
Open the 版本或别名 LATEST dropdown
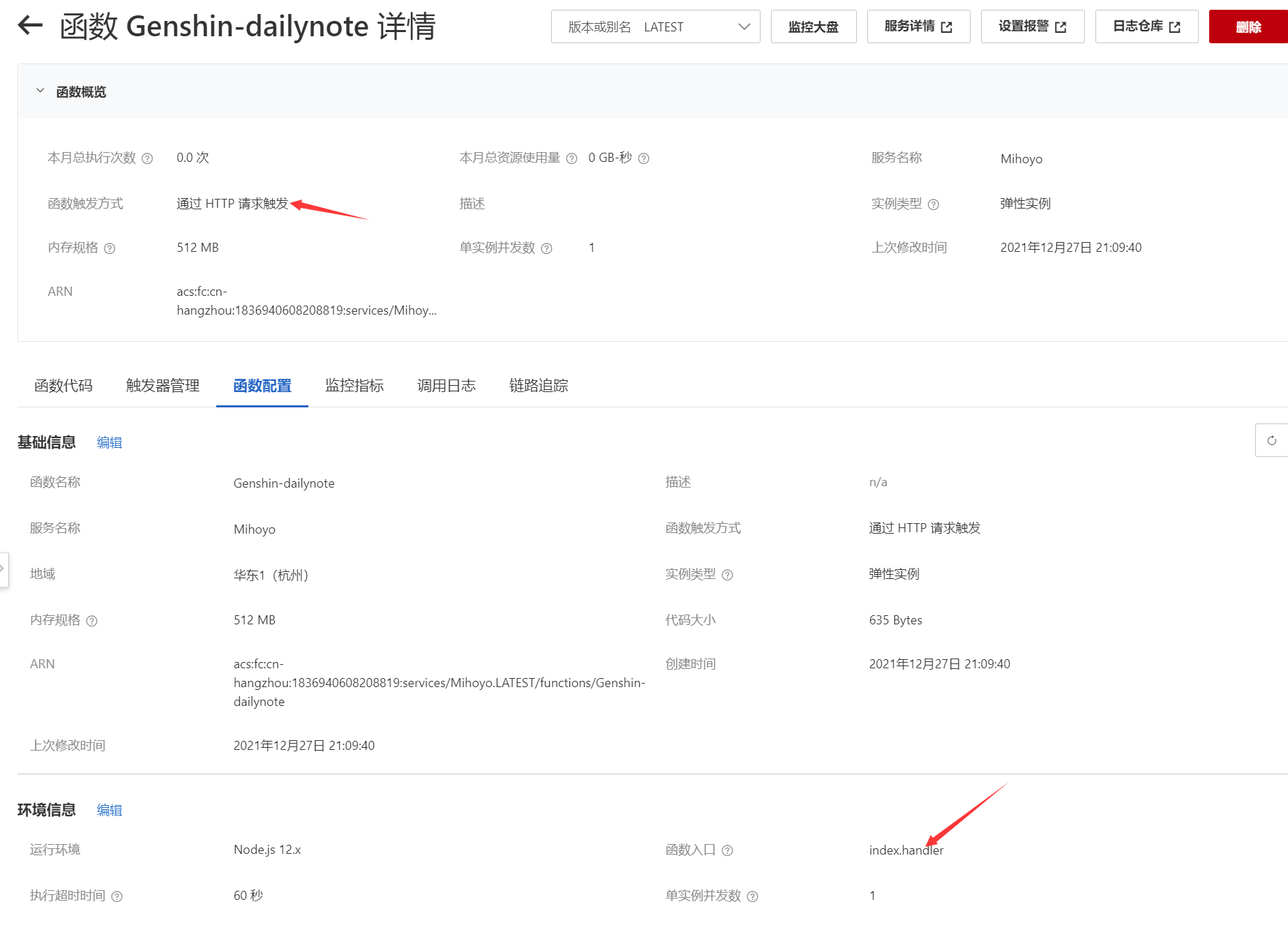(x=744, y=27)
